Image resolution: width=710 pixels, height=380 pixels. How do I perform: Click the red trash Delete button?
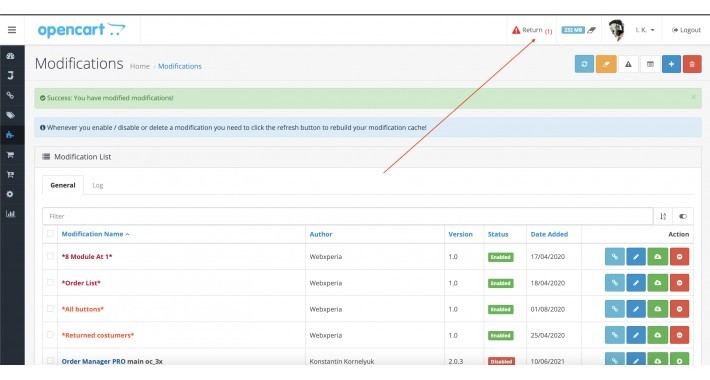tap(692, 64)
